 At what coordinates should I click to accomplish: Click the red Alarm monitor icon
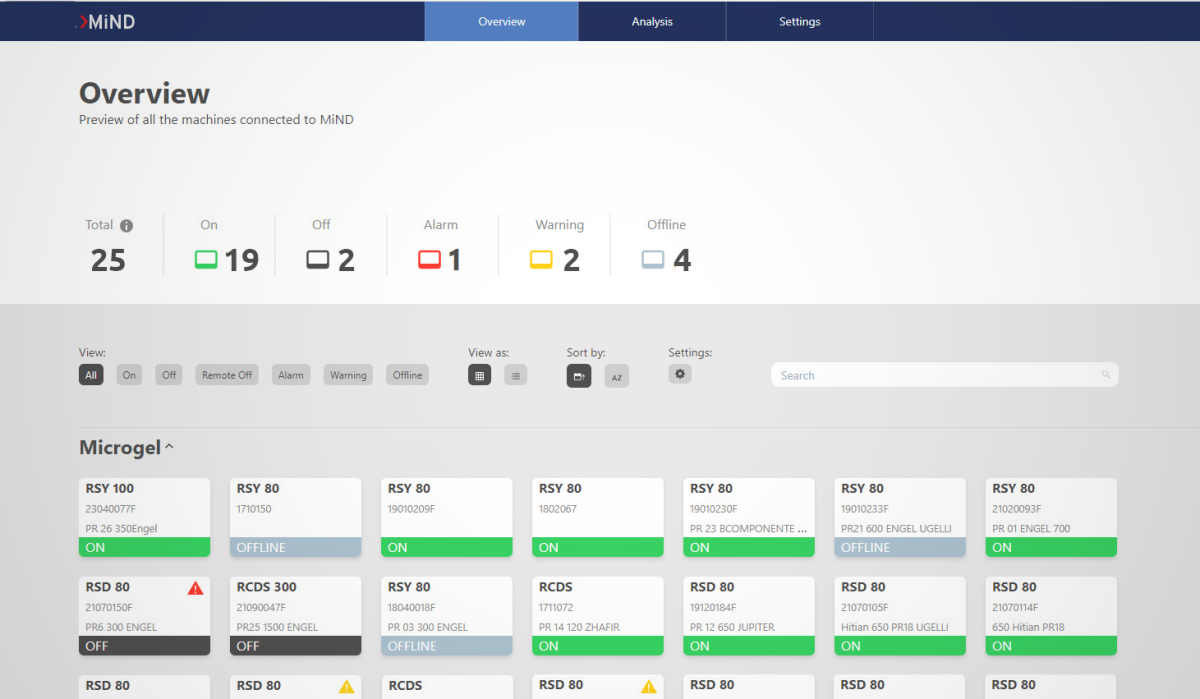[x=430, y=260]
